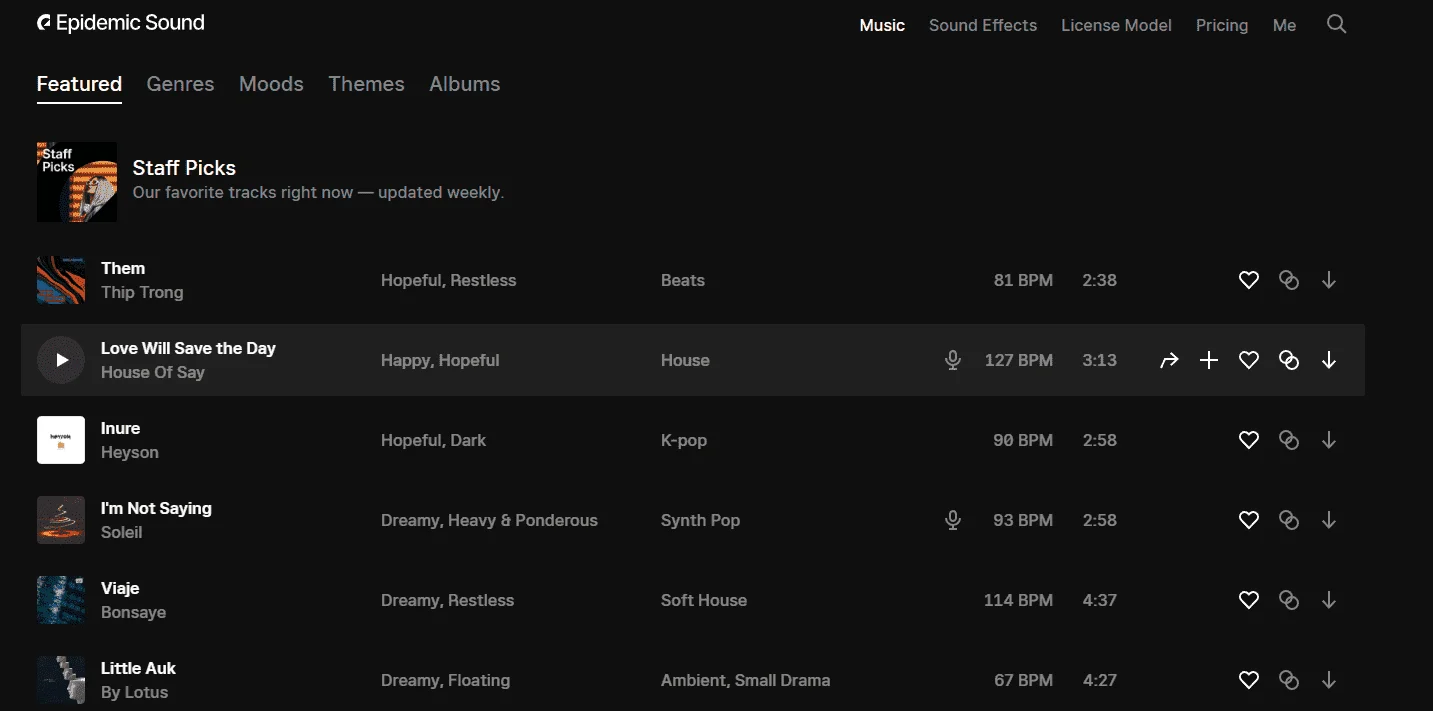The image size is (1433, 711).
Task: Find similar tracks to Inure
Action: click(x=1289, y=440)
